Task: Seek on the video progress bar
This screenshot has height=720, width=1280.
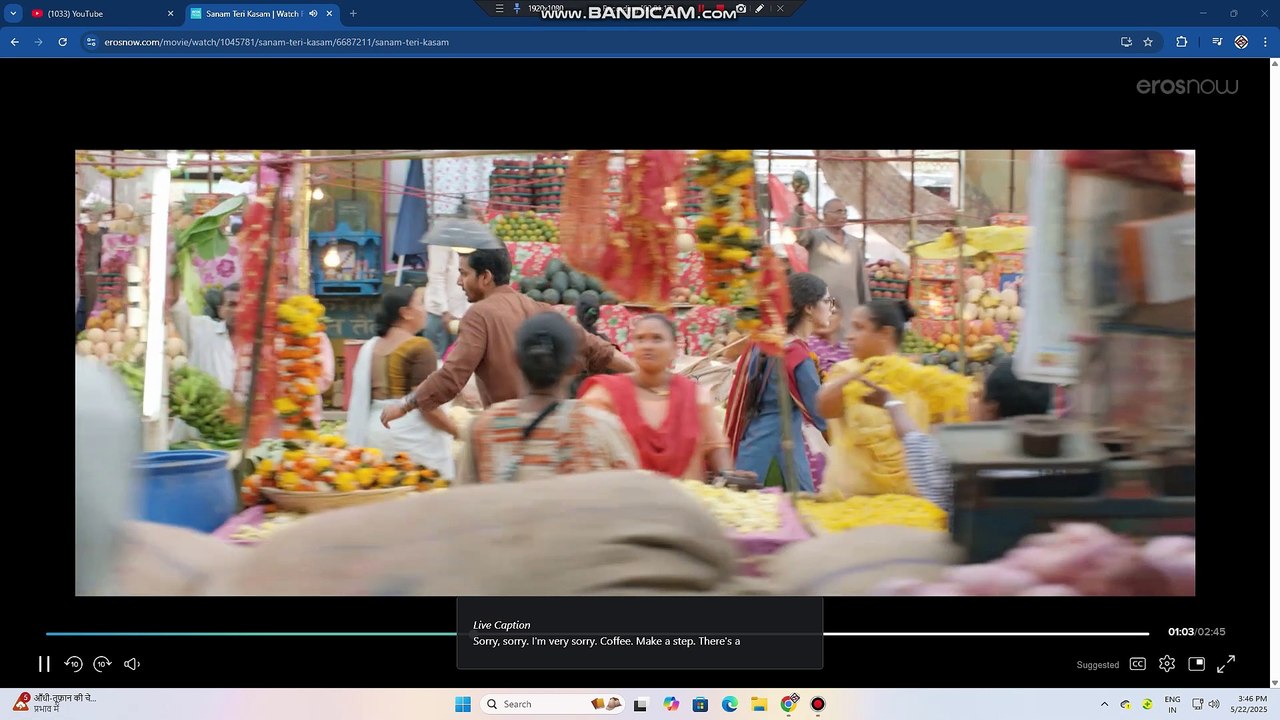Action: (250, 633)
